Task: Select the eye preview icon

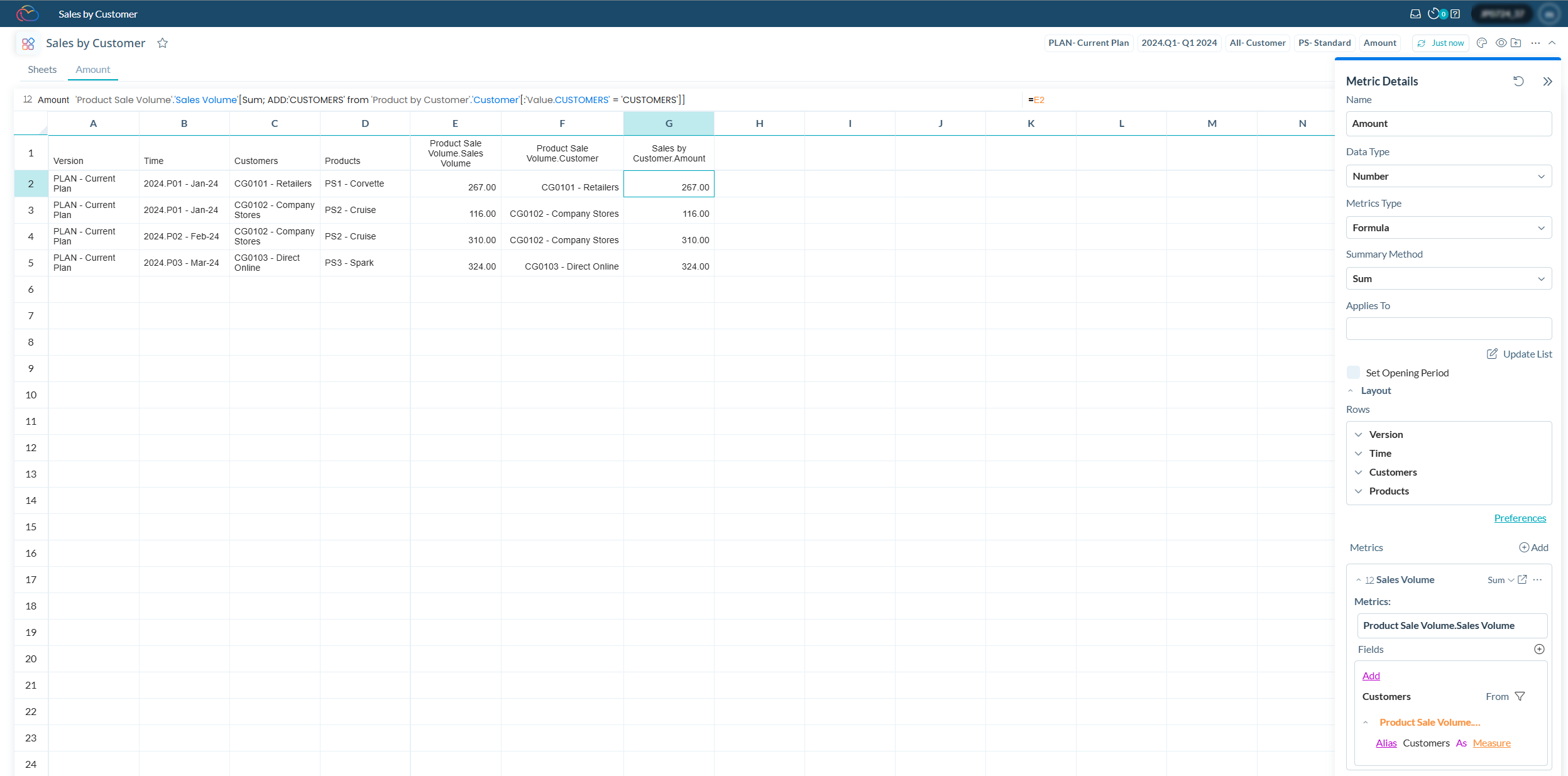Action: coord(1501,43)
